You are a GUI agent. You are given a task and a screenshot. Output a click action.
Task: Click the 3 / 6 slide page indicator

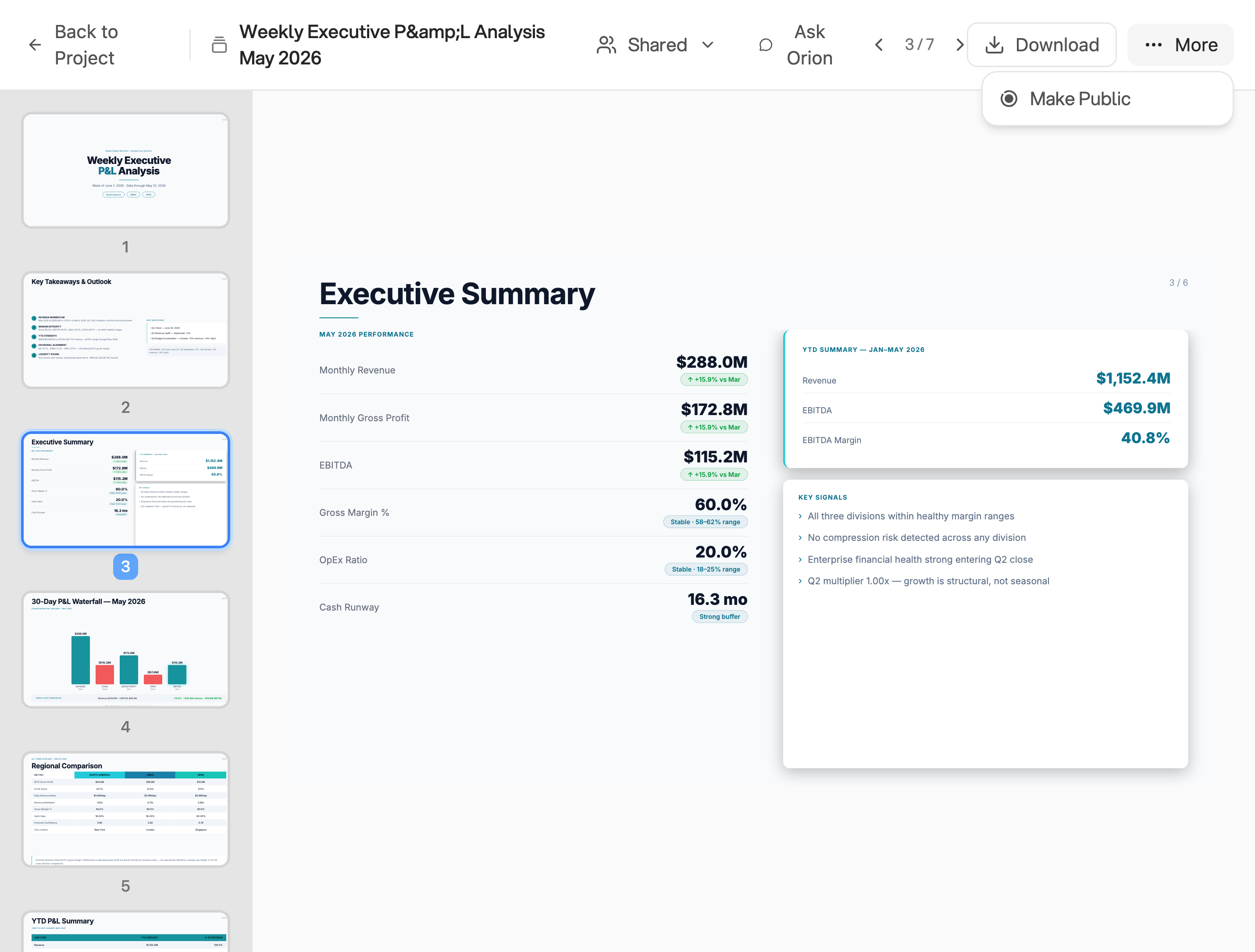pyautogui.click(x=1178, y=282)
